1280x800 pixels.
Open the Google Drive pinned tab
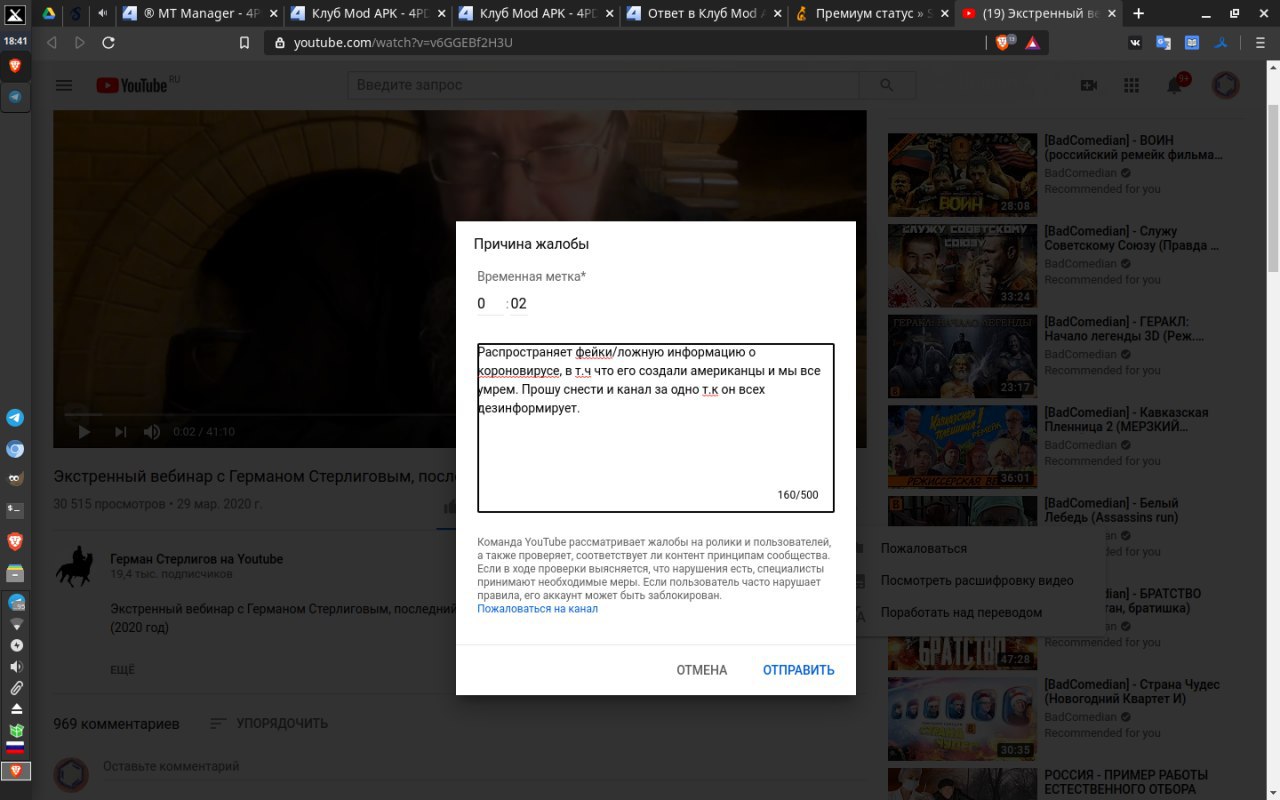[47, 14]
